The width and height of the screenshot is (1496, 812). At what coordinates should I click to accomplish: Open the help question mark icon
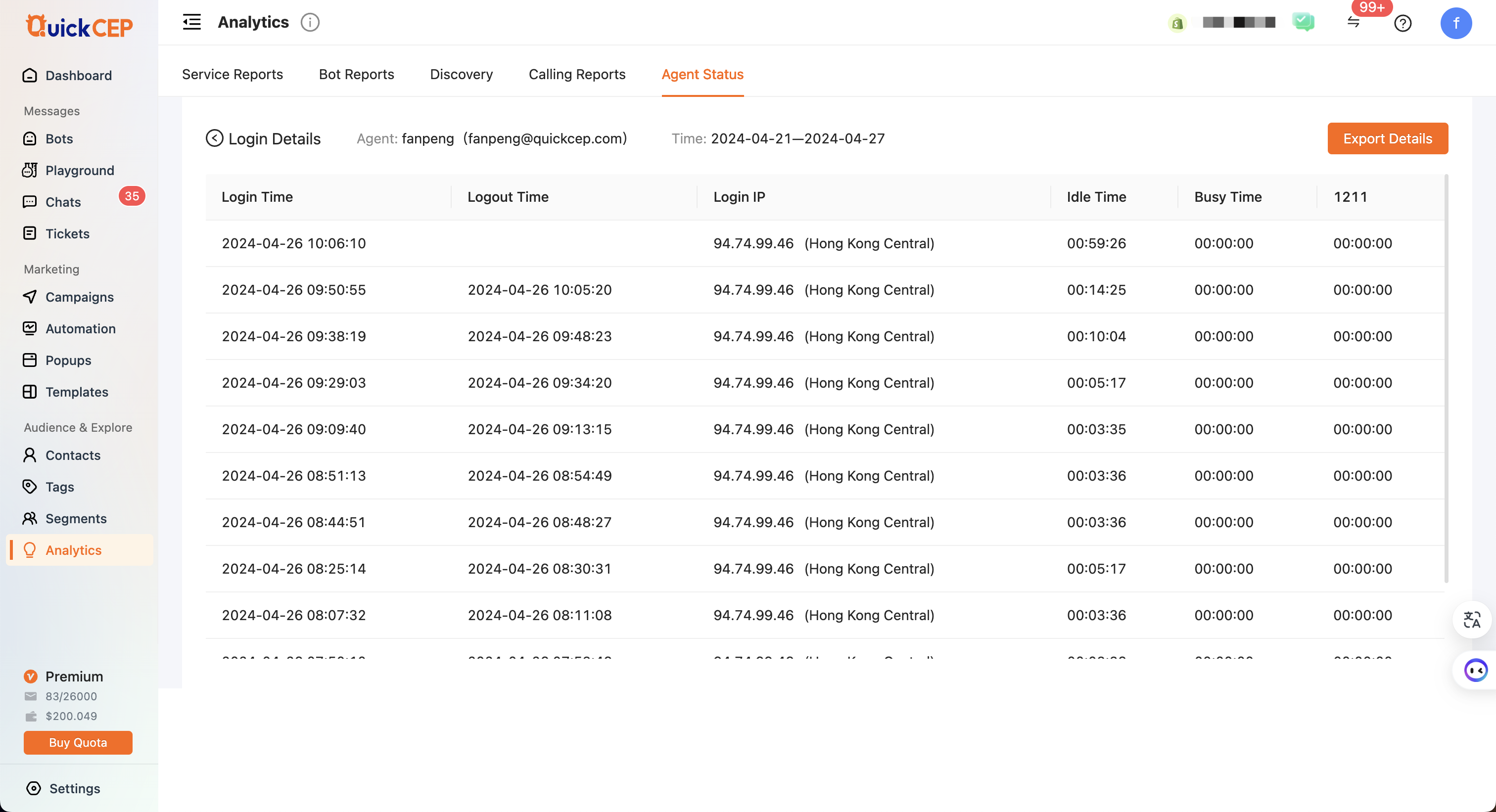[1402, 23]
